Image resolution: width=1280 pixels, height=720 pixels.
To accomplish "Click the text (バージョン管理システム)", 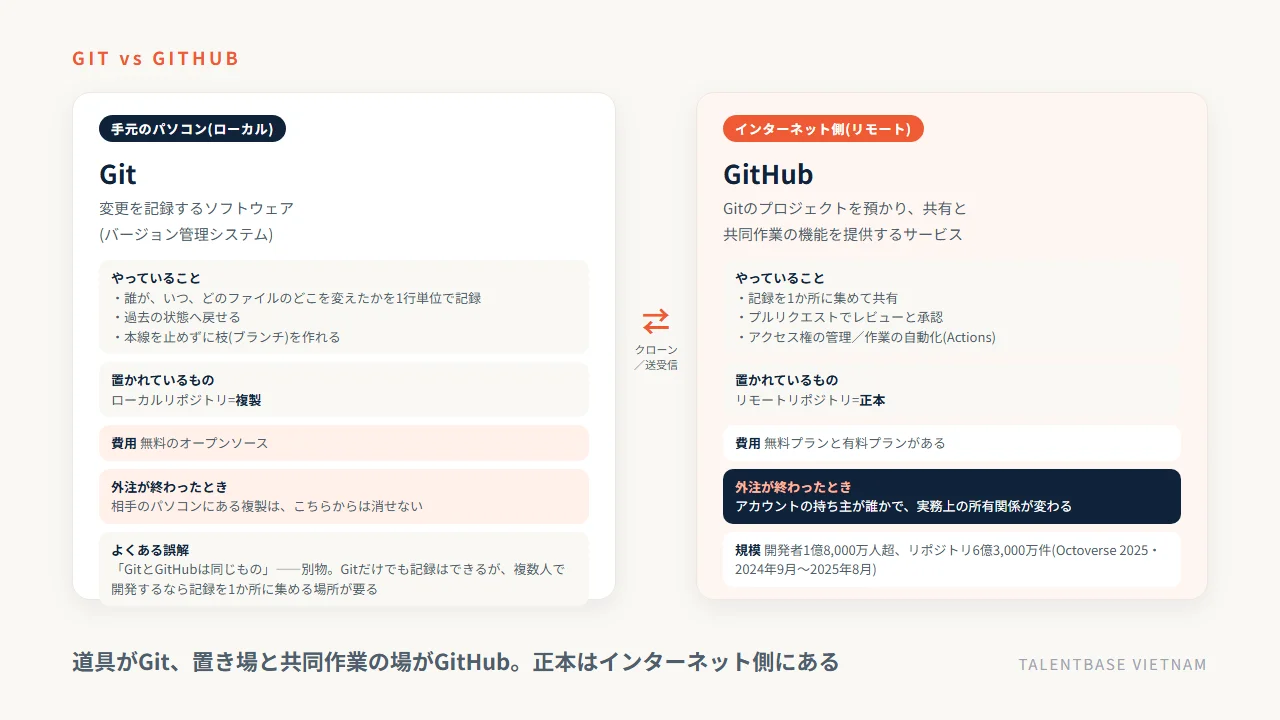I will (186, 234).
